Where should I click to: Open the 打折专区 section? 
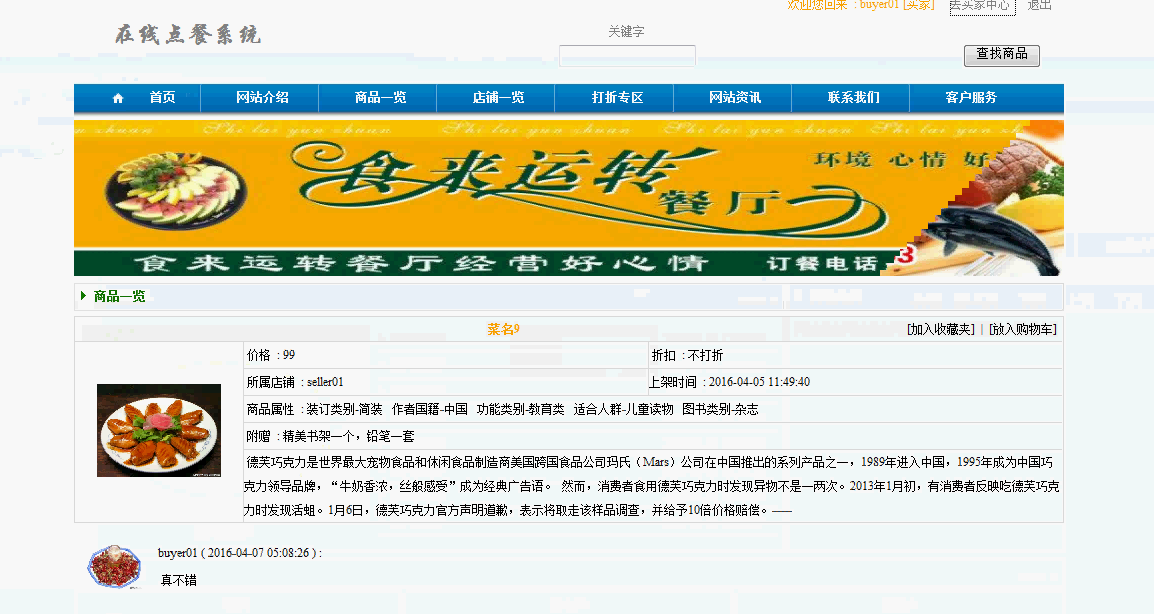(x=617, y=97)
